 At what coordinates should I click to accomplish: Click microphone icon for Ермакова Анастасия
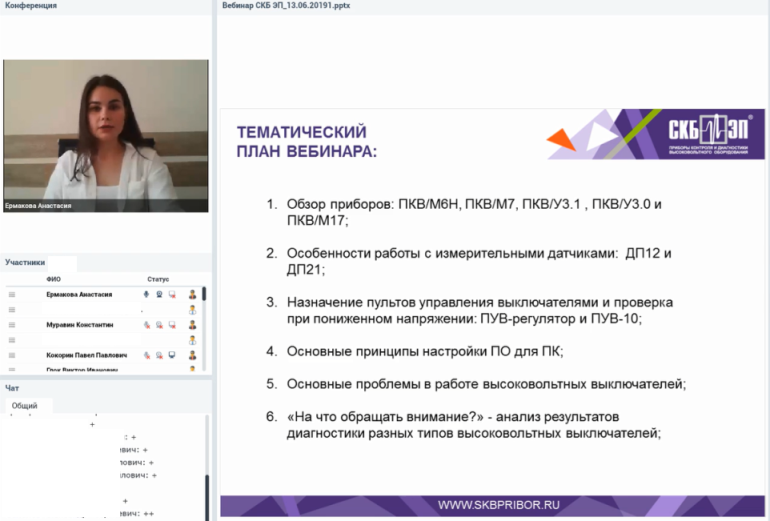click(146, 295)
